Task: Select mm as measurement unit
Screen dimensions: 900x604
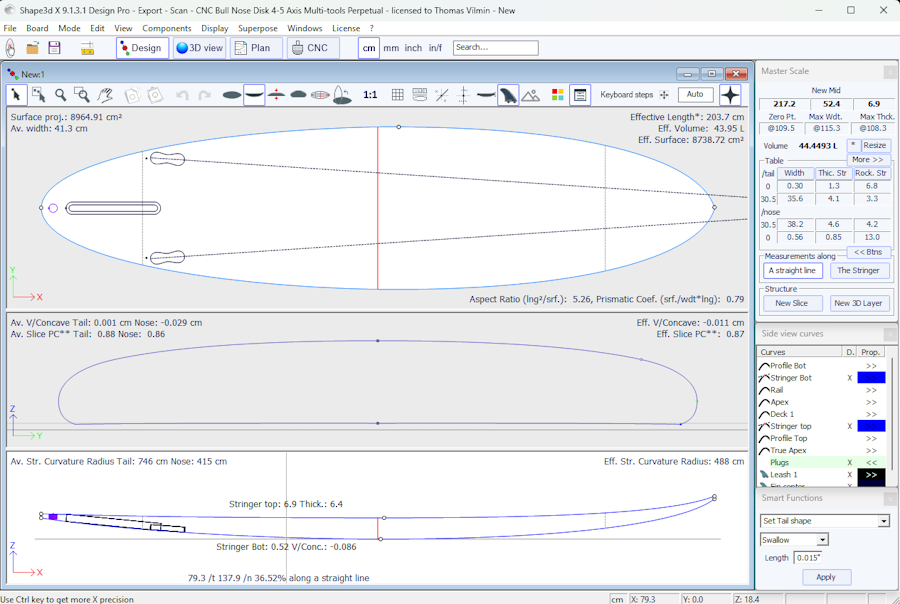Action: pos(390,48)
